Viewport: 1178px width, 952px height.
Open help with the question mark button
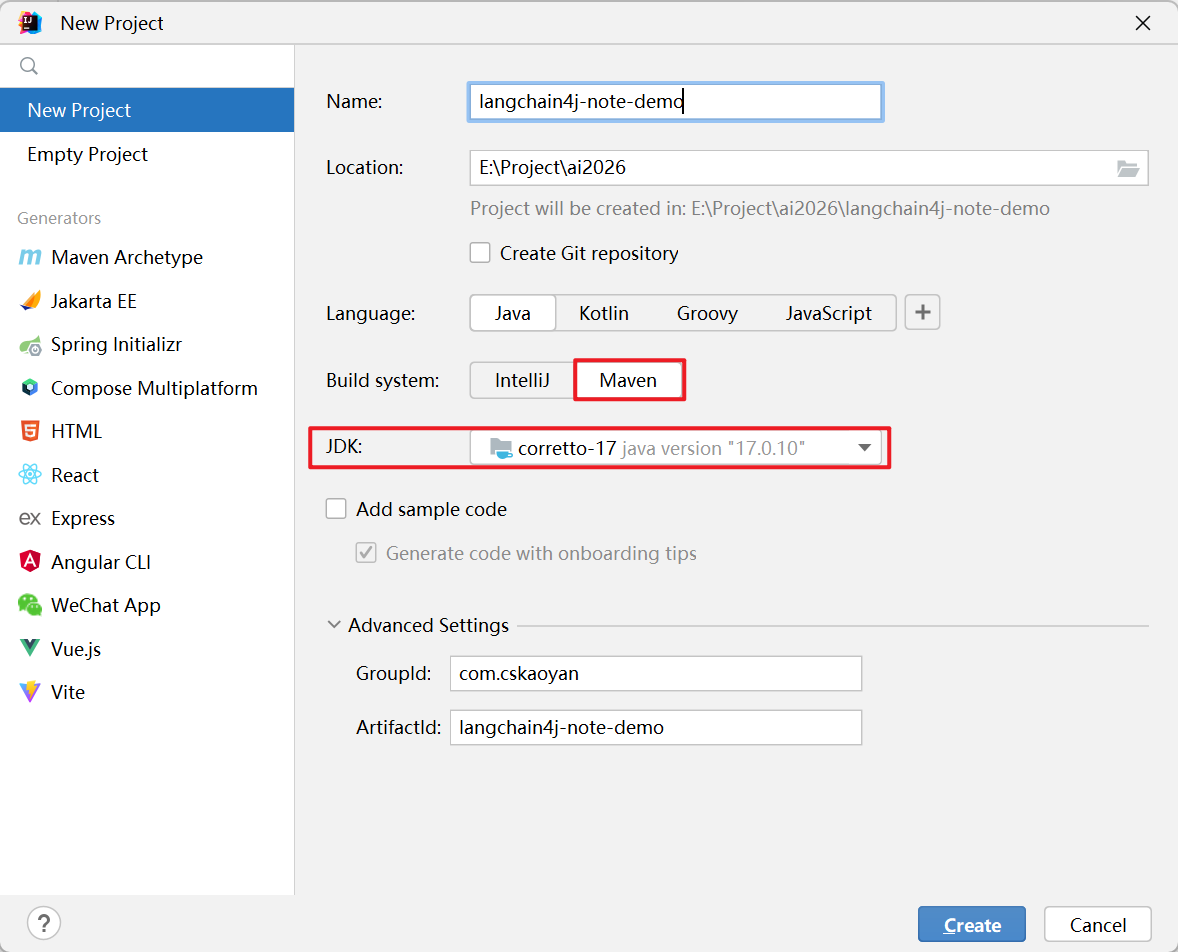pyautogui.click(x=44, y=923)
